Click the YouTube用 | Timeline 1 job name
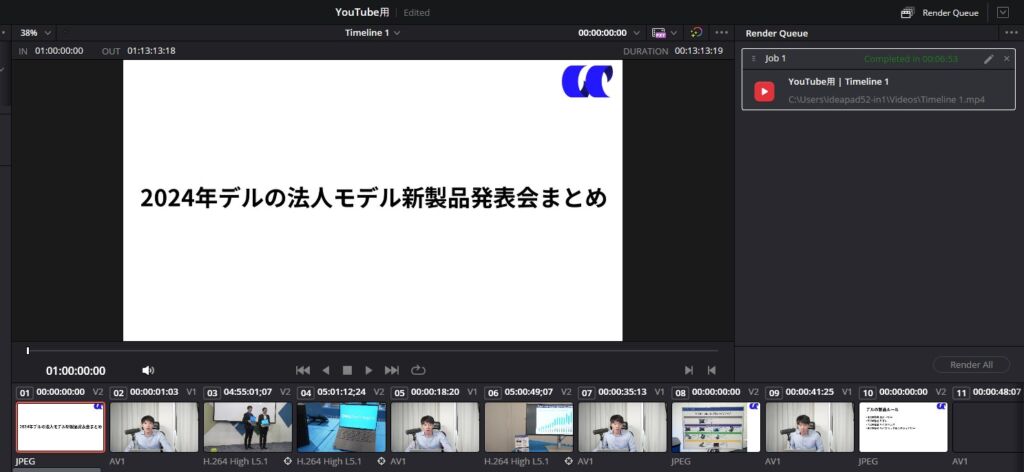1024x472 pixels. (x=838, y=82)
